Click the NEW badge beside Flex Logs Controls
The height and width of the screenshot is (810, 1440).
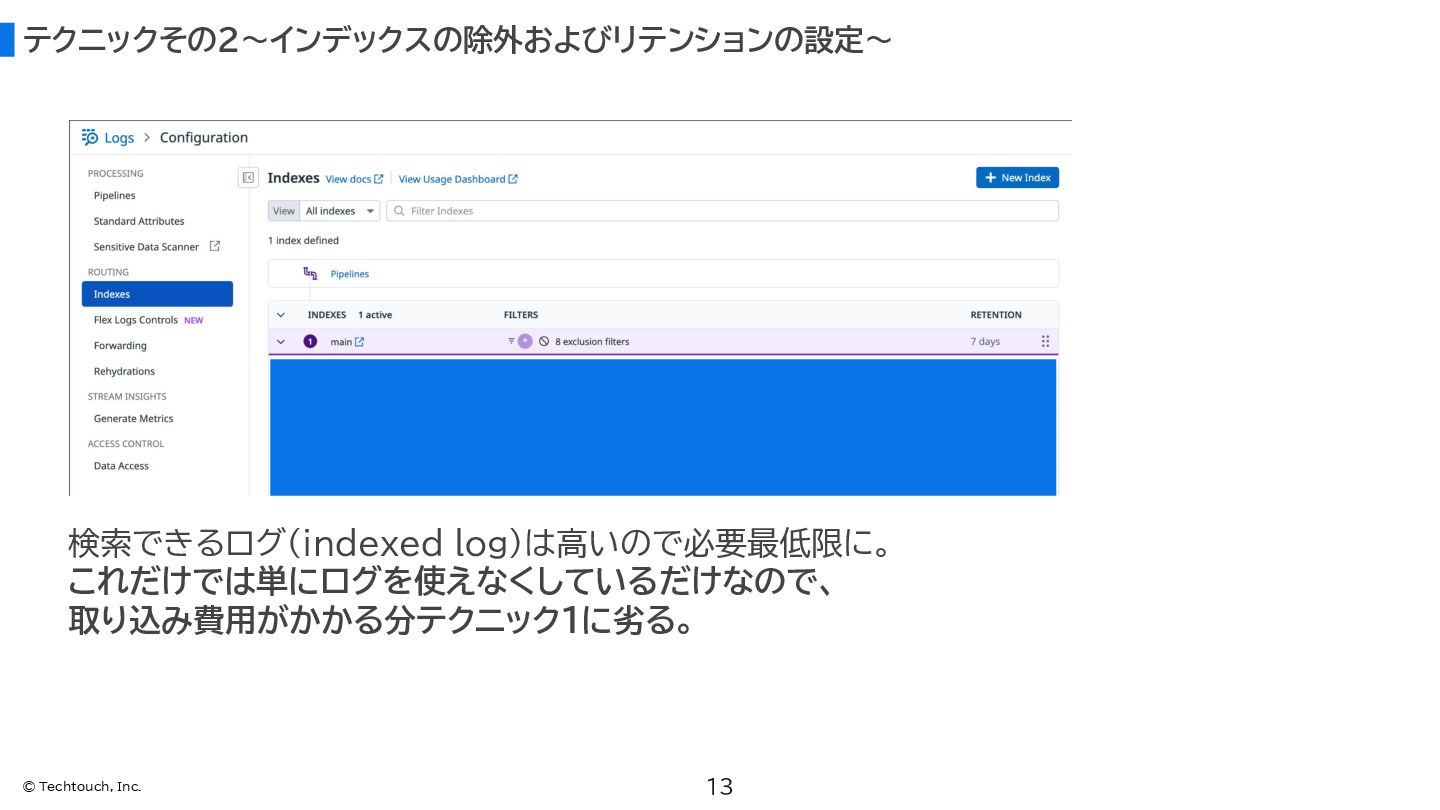coord(193,321)
